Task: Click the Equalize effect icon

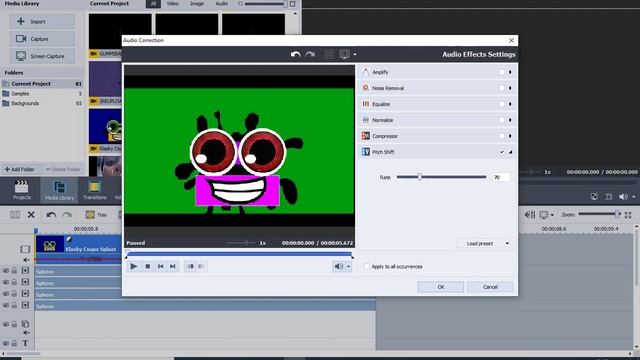Action: point(366,104)
